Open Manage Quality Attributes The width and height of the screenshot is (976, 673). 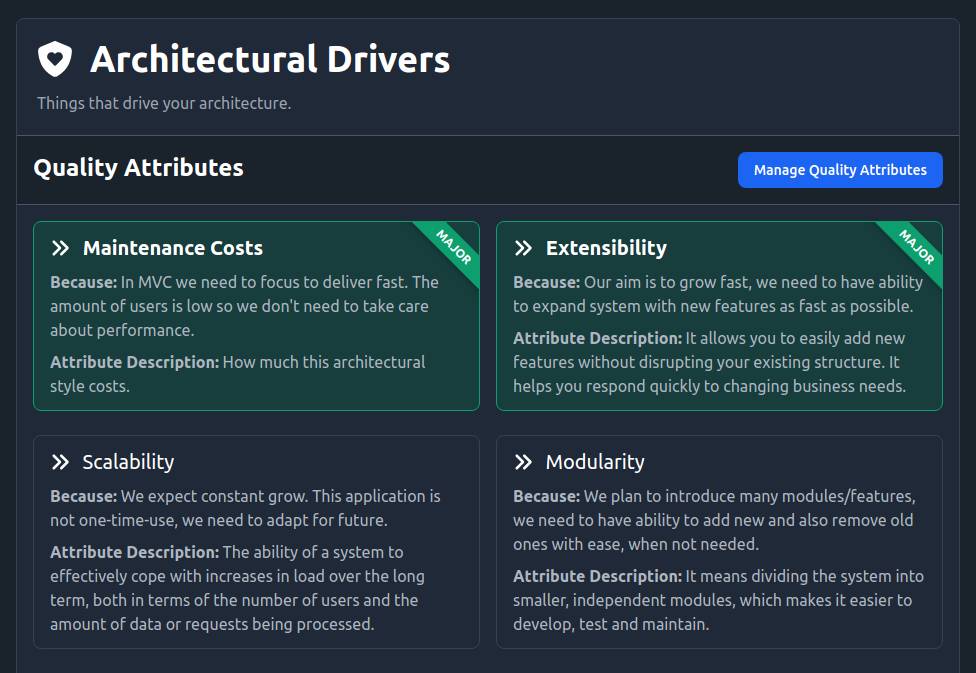pos(840,170)
